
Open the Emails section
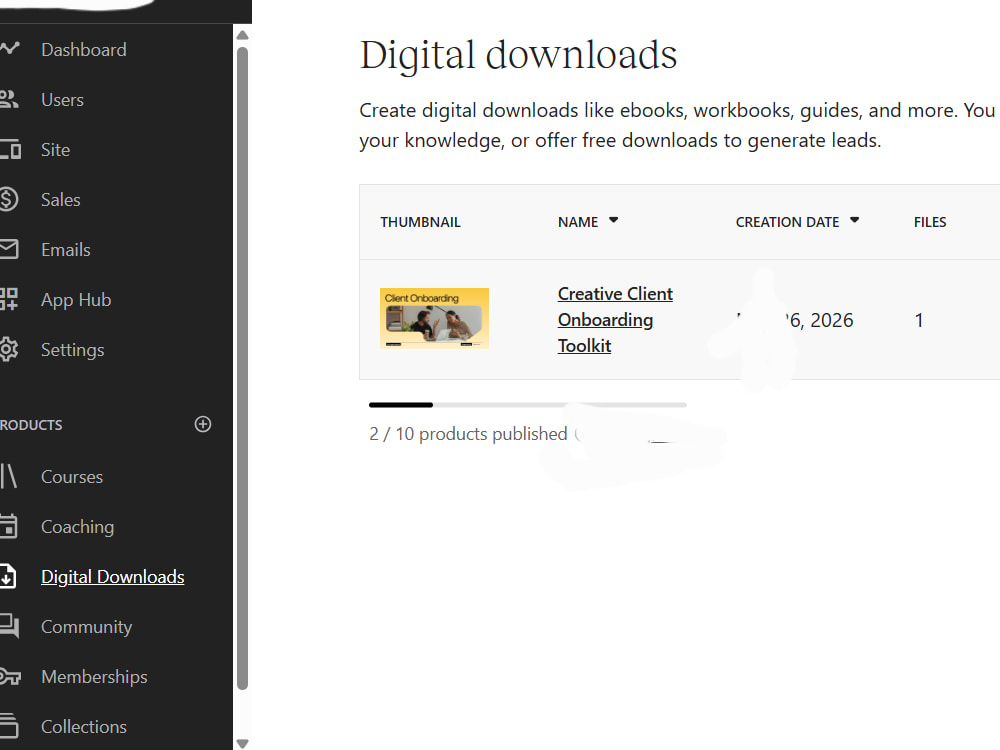66,250
